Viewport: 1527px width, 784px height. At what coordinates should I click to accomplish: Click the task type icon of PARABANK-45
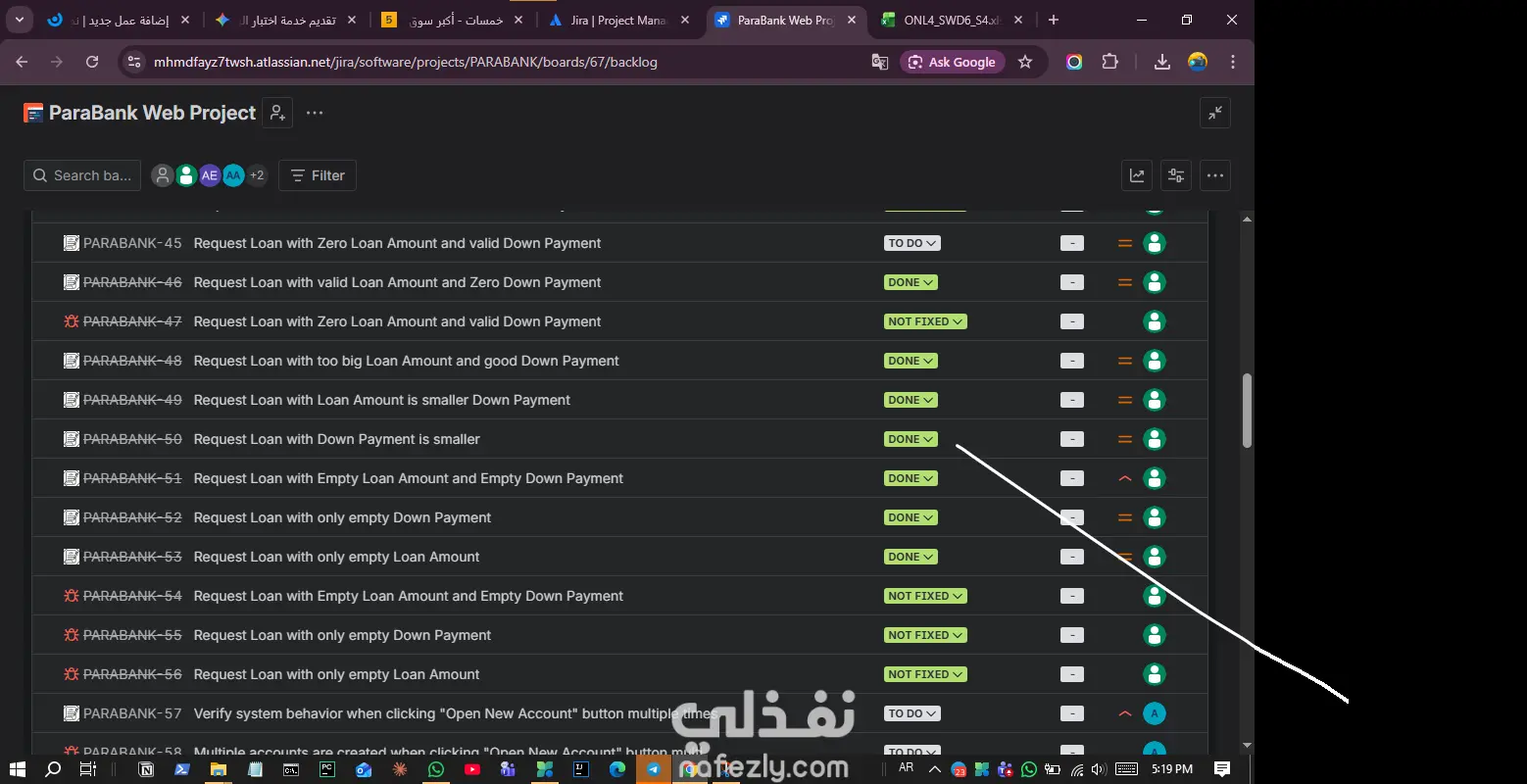72,243
